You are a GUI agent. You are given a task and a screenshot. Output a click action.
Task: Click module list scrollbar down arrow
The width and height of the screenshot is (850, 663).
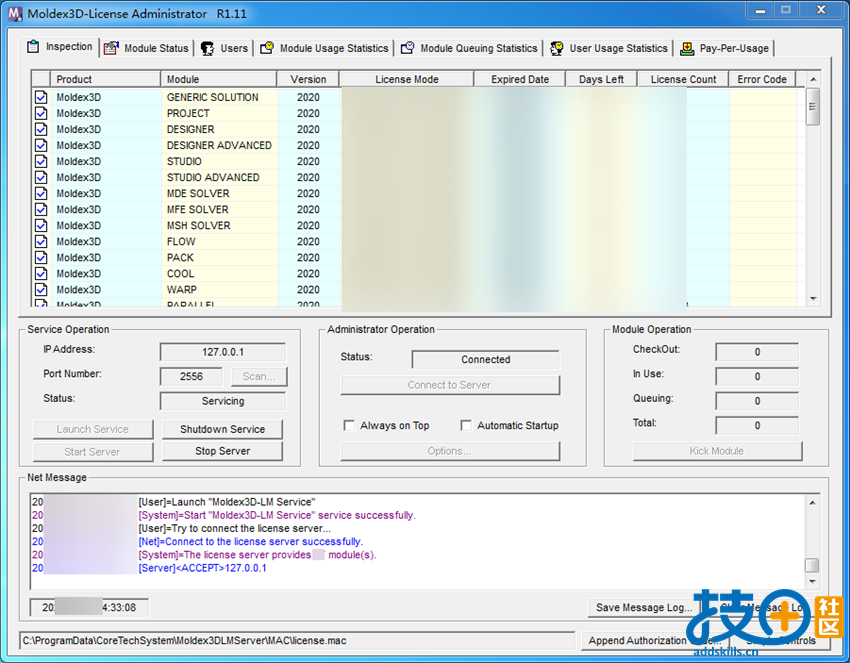[x=813, y=299]
